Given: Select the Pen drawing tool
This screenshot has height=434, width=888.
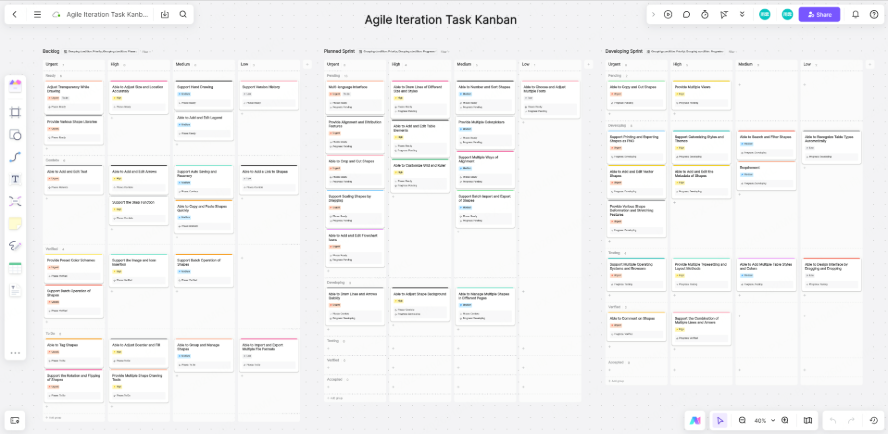Looking at the screenshot, I should point(15,246).
